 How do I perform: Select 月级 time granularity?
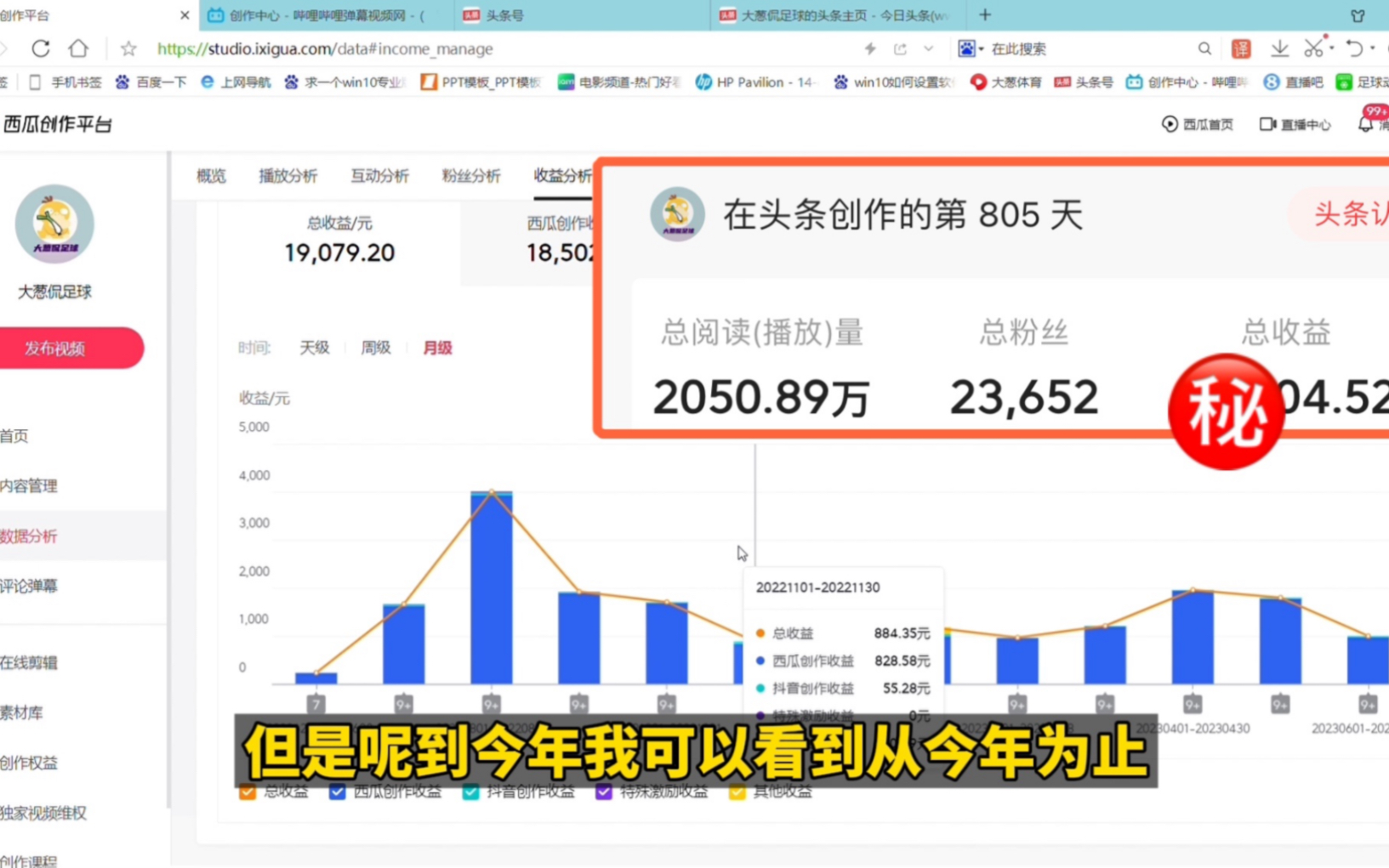click(437, 348)
